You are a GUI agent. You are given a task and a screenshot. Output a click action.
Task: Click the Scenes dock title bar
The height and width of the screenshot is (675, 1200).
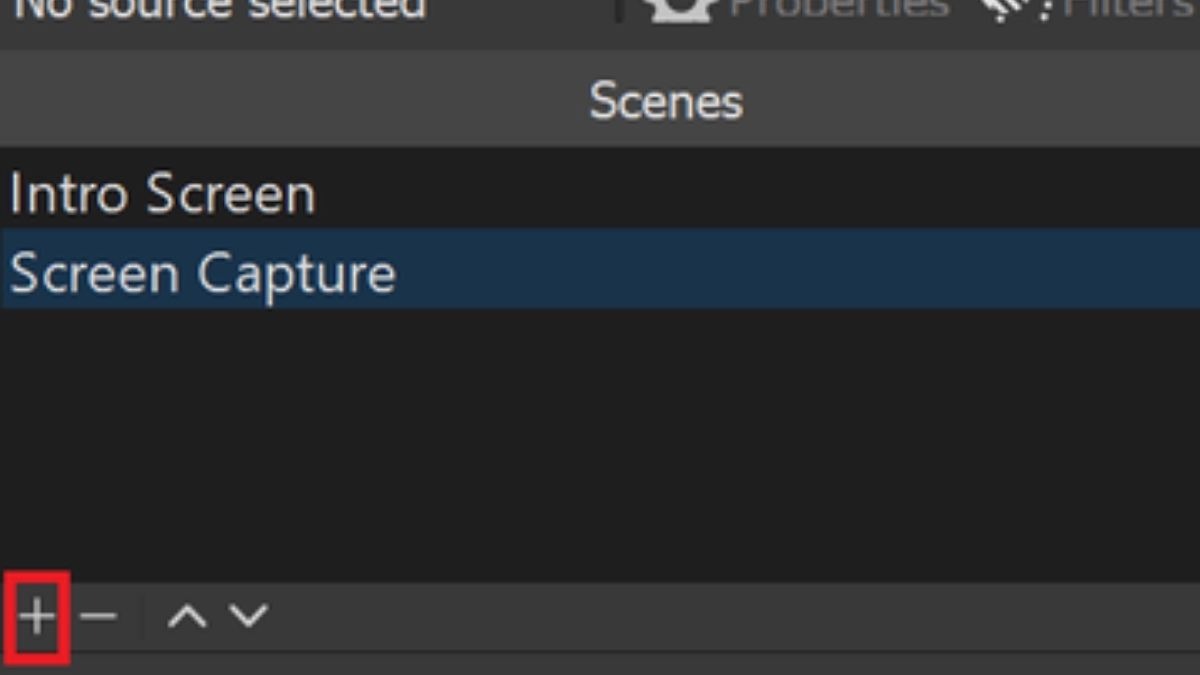click(x=600, y=101)
